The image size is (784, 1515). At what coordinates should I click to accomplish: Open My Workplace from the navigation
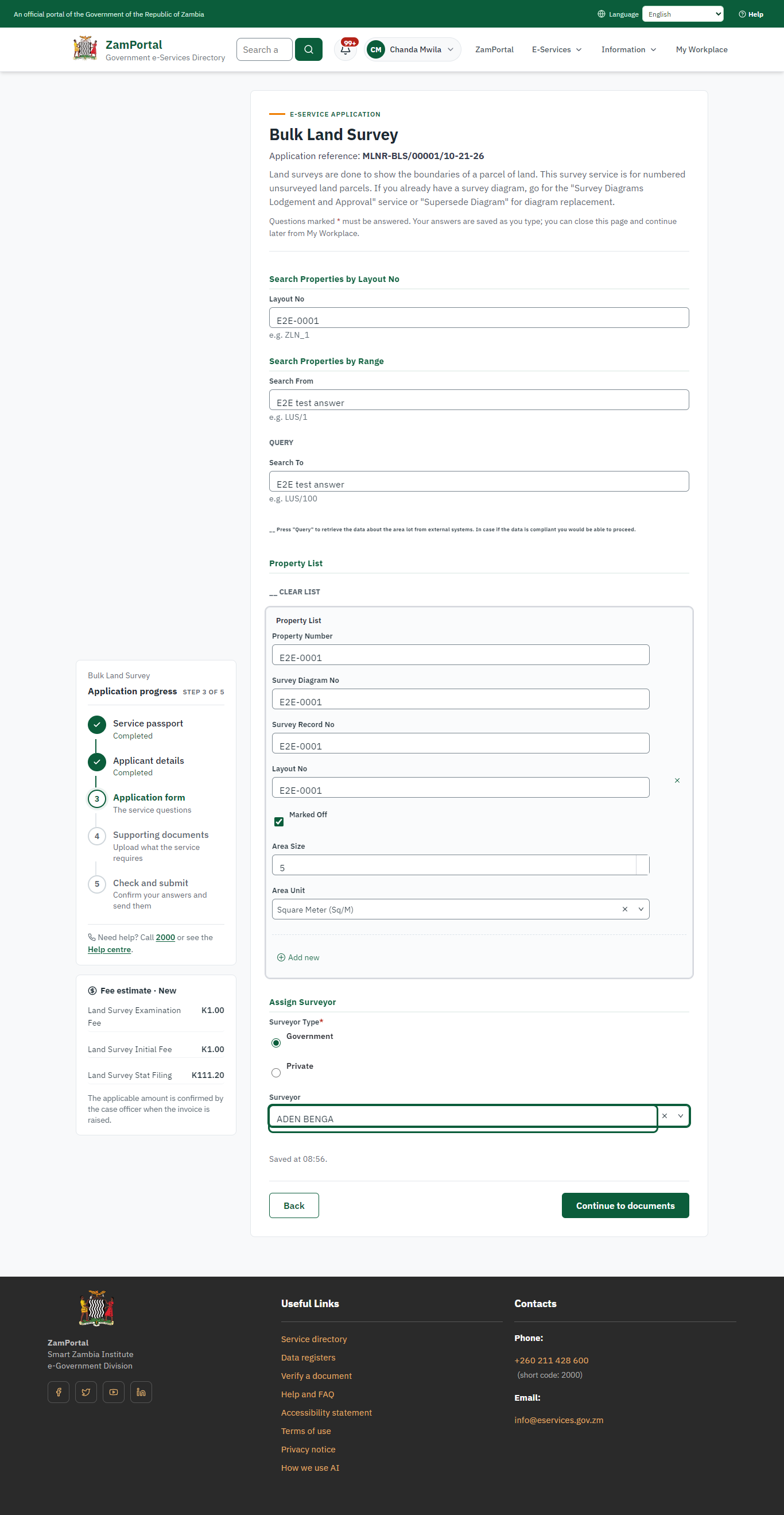pos(702,49)
